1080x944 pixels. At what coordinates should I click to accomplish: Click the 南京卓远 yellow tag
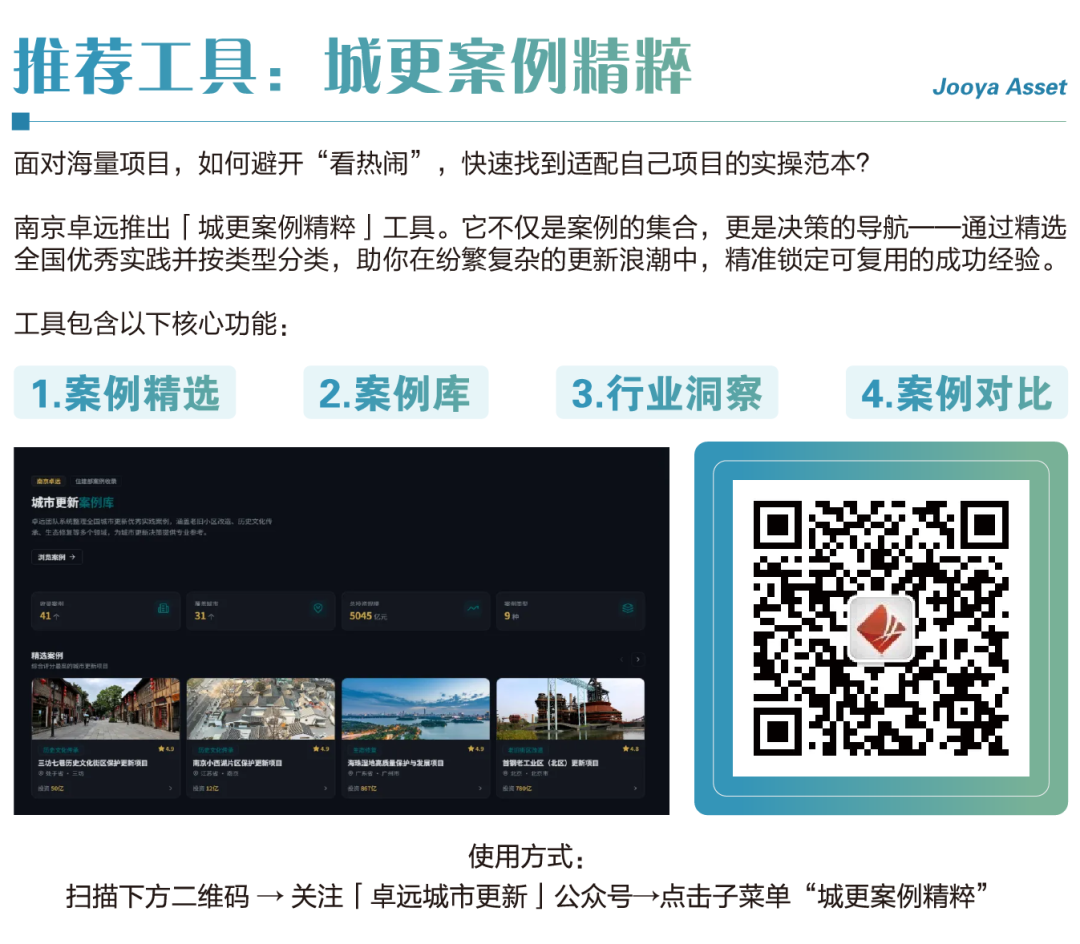point(49,481)
